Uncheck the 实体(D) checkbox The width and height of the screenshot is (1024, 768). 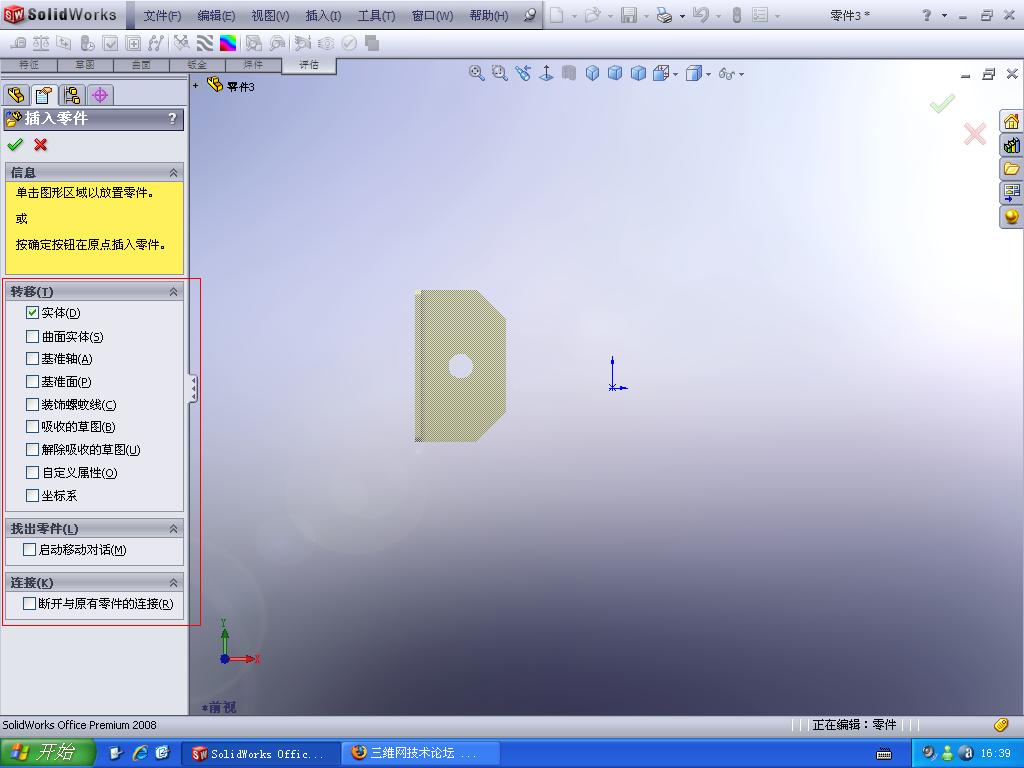tap(32, 313)
